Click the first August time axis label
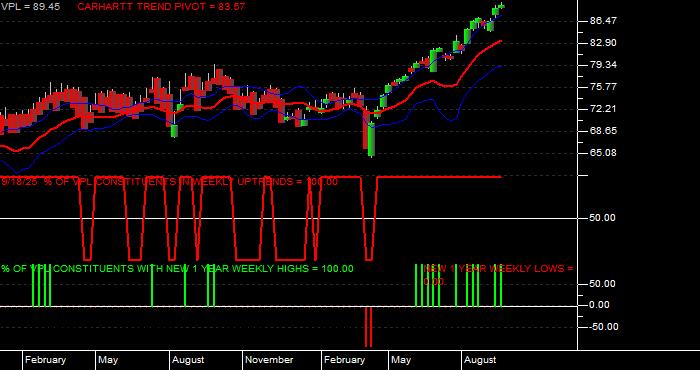 (188, 360)
